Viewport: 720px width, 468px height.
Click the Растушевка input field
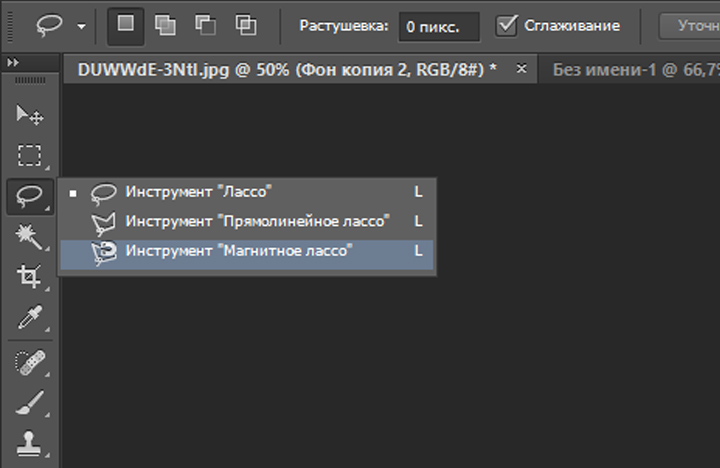coord(439,27)
